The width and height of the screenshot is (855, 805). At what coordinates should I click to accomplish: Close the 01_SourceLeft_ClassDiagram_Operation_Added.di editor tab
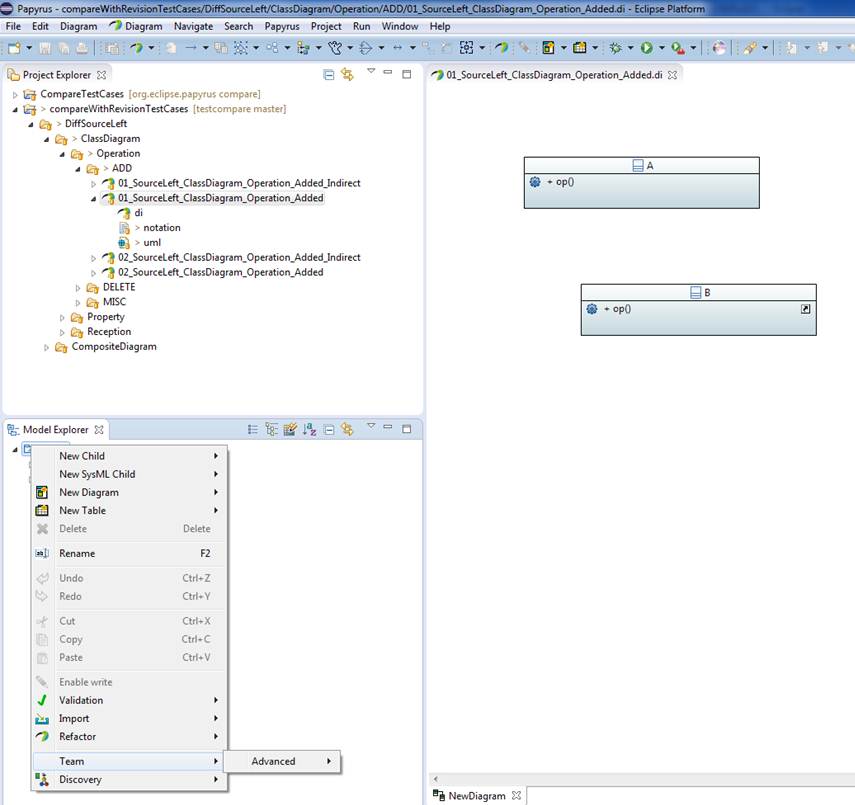(673, 75)
